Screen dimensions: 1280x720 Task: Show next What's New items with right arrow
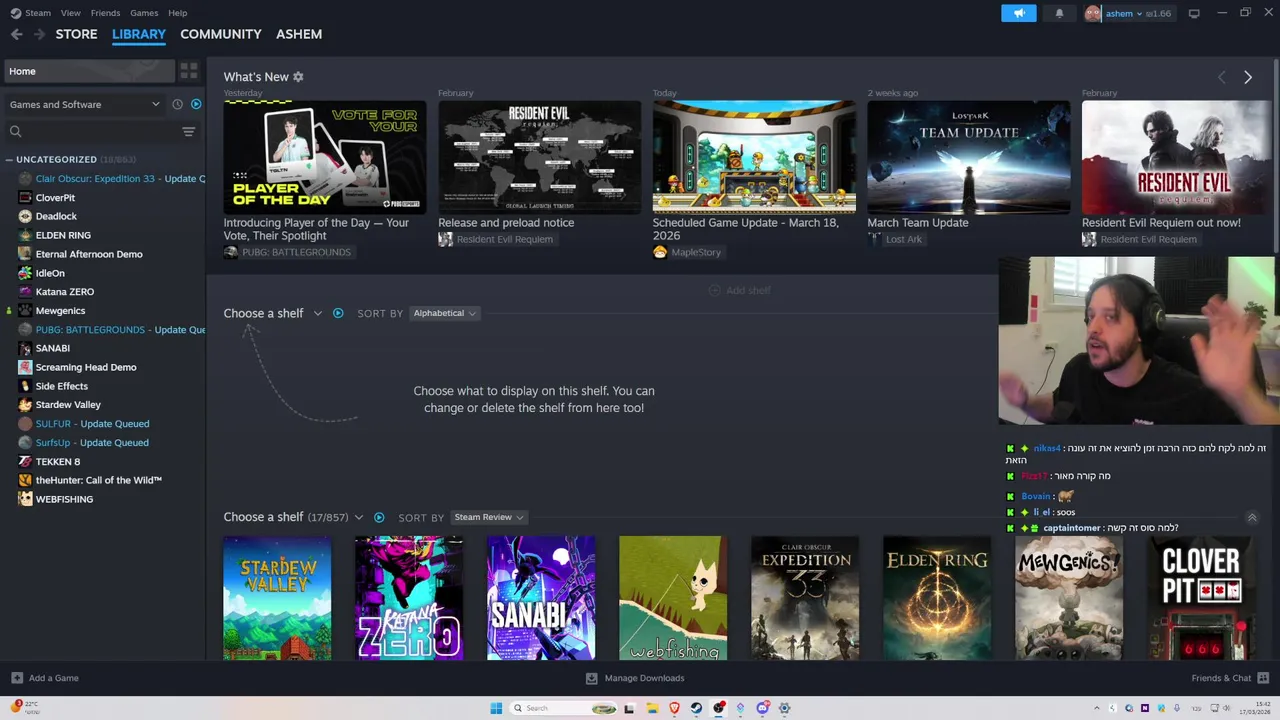pyautogui.click(x=1247, y=77)
